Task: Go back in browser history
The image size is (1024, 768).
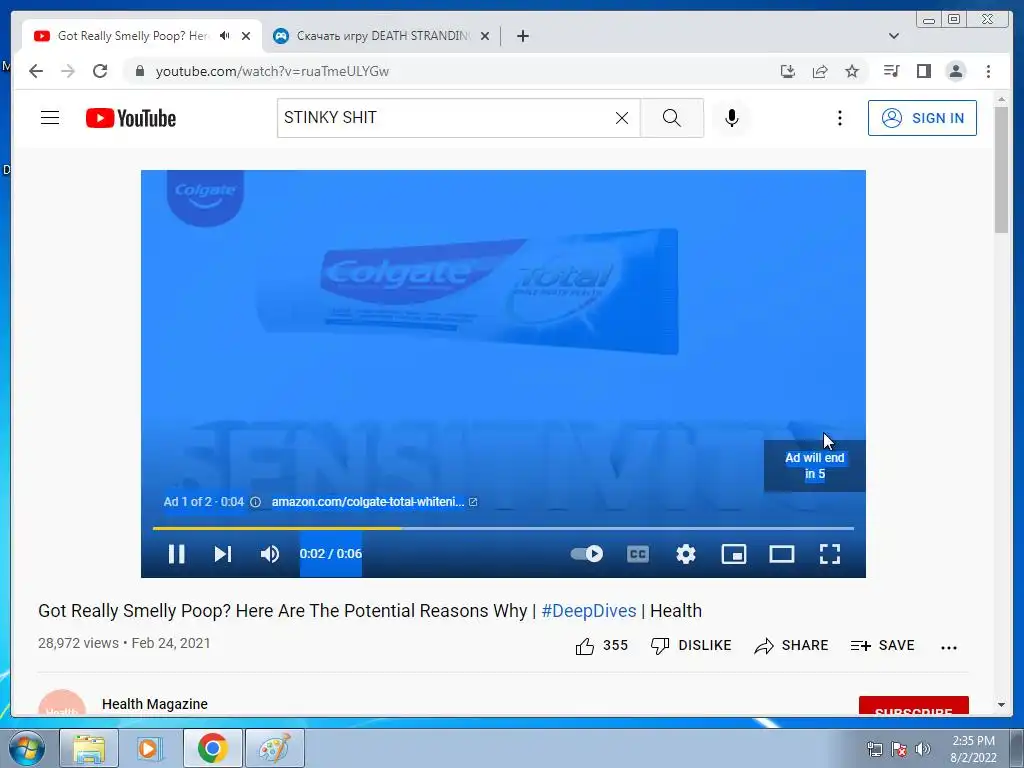Action: pos(36,71)
